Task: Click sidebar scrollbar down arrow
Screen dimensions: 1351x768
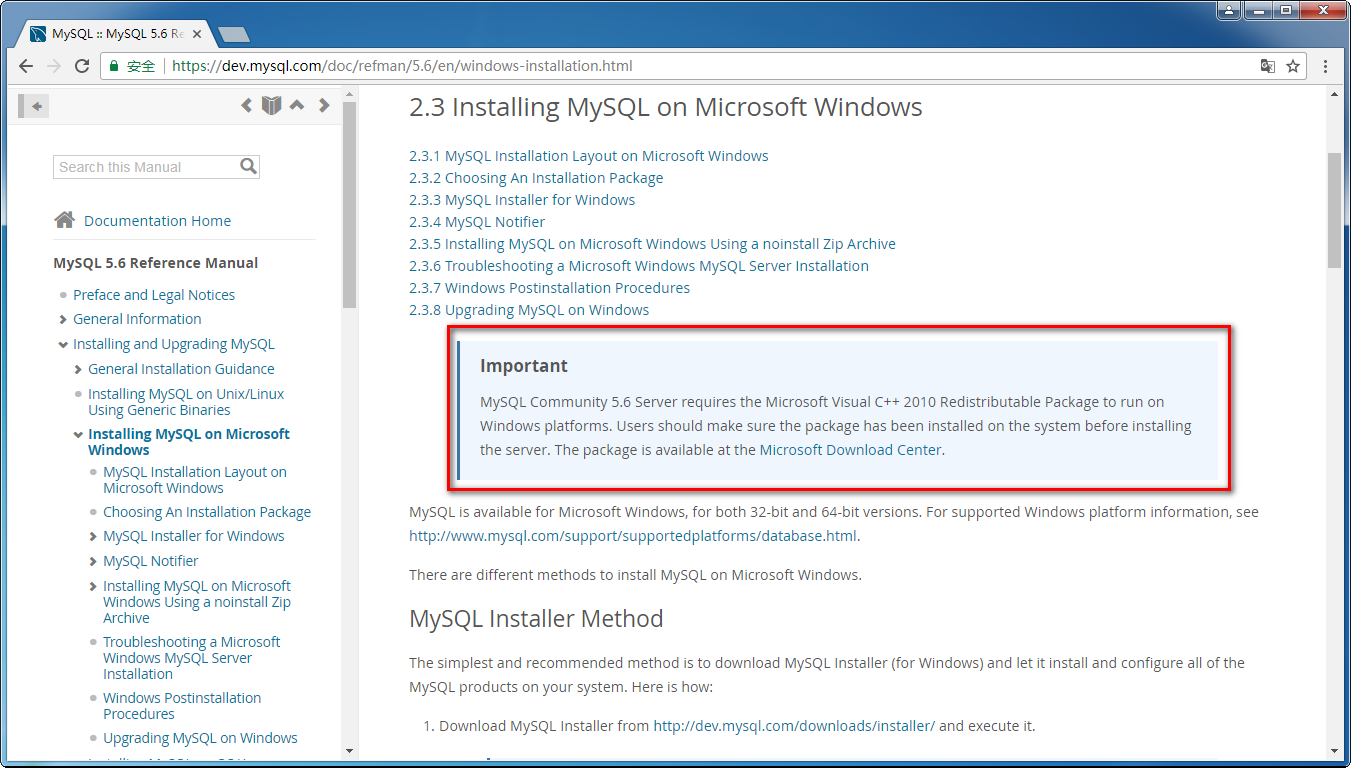Action: coord(349,750)
